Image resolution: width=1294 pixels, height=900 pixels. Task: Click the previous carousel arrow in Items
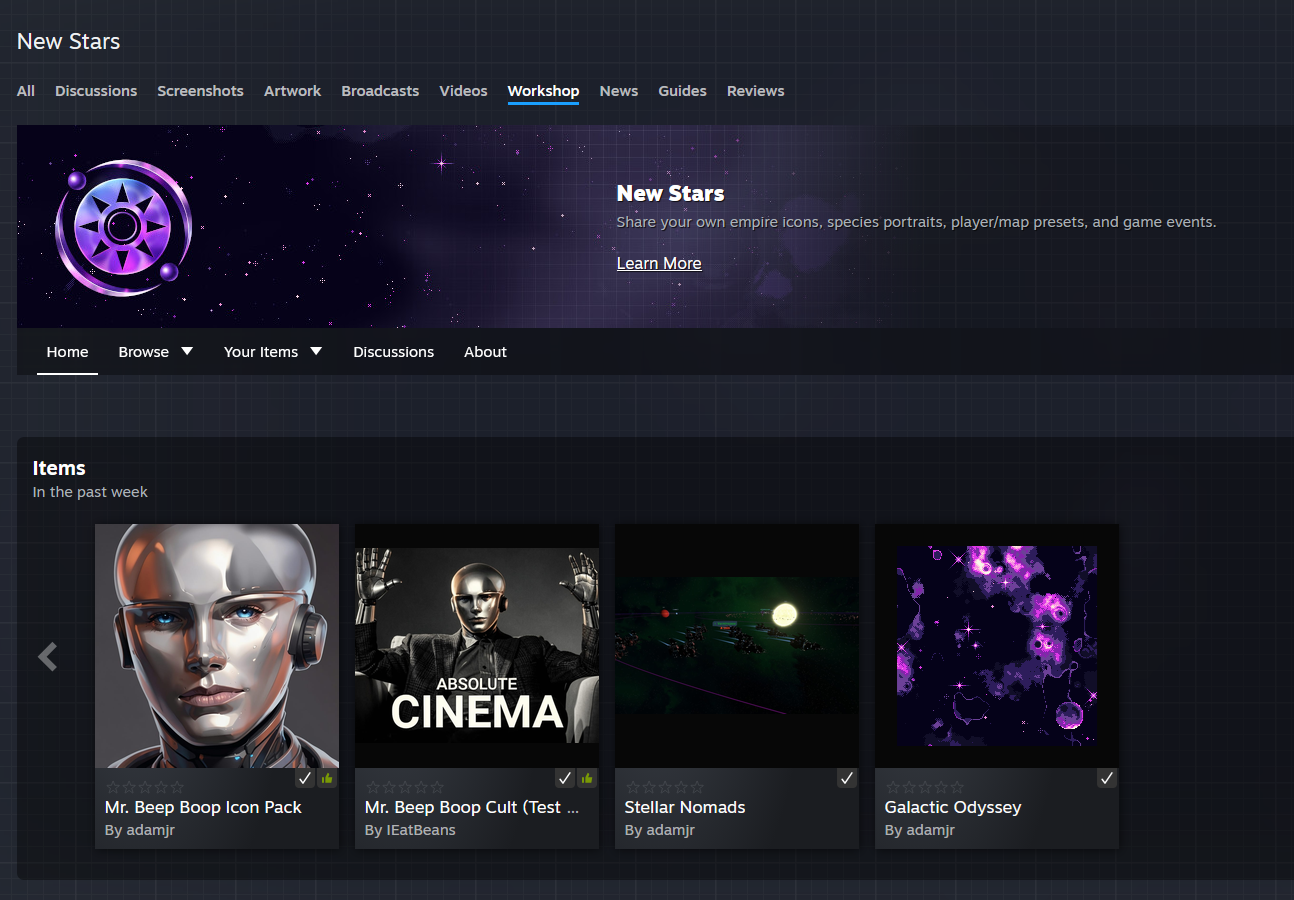pos(47,656)
